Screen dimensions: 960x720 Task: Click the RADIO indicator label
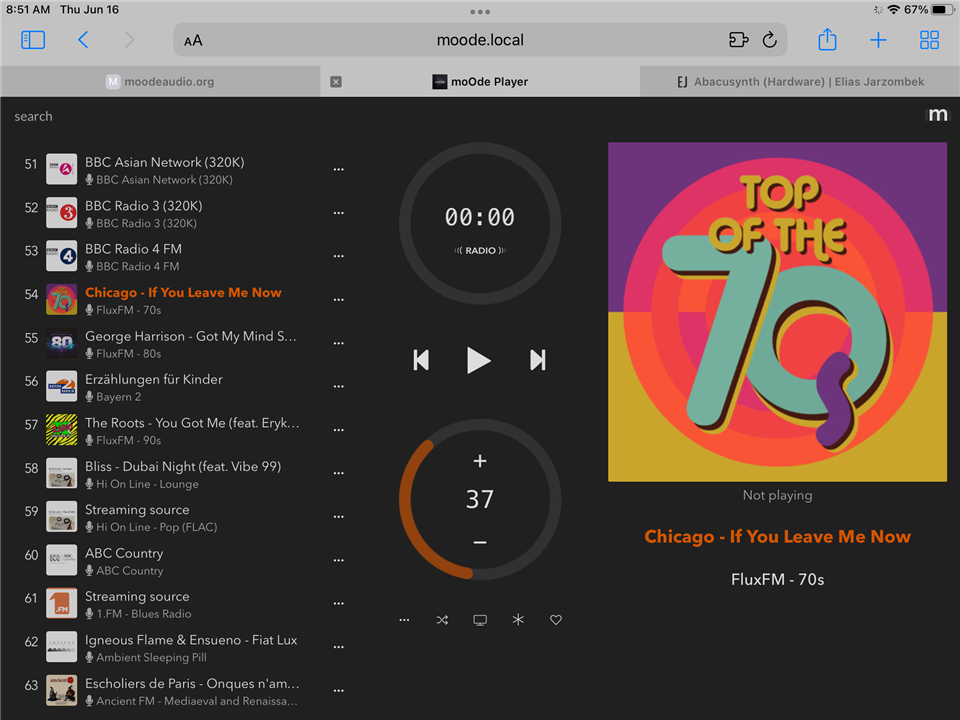tap(480, 250)
